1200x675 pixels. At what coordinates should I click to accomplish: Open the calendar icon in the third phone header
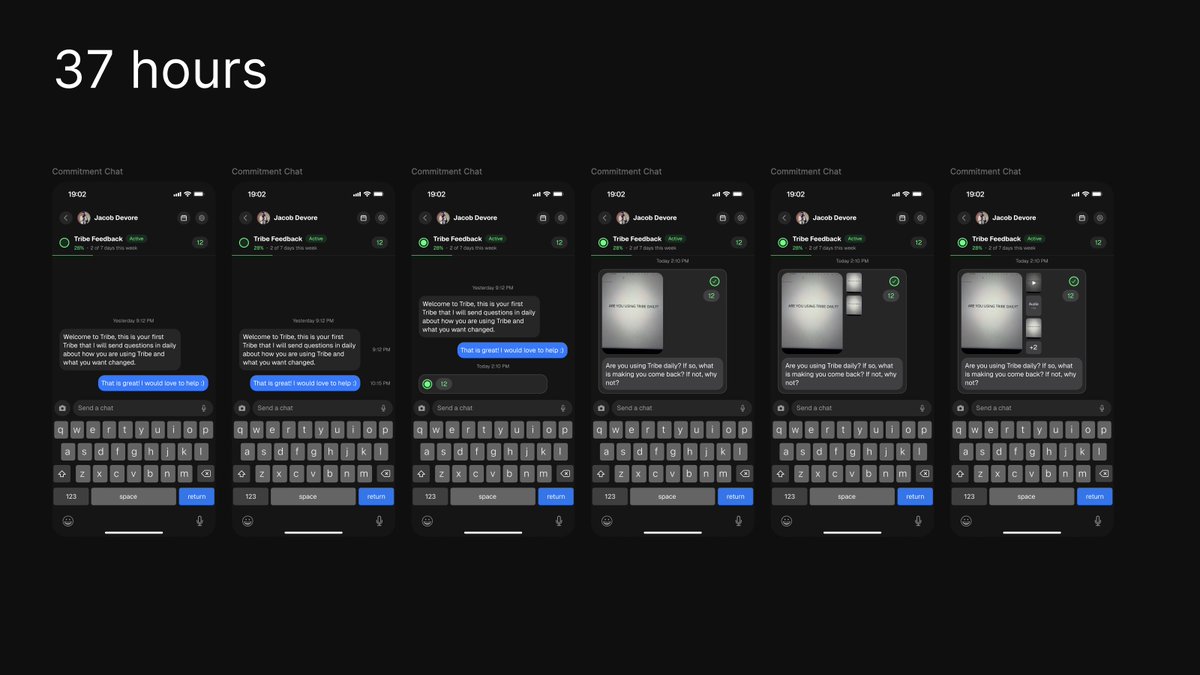coord(543,217)
